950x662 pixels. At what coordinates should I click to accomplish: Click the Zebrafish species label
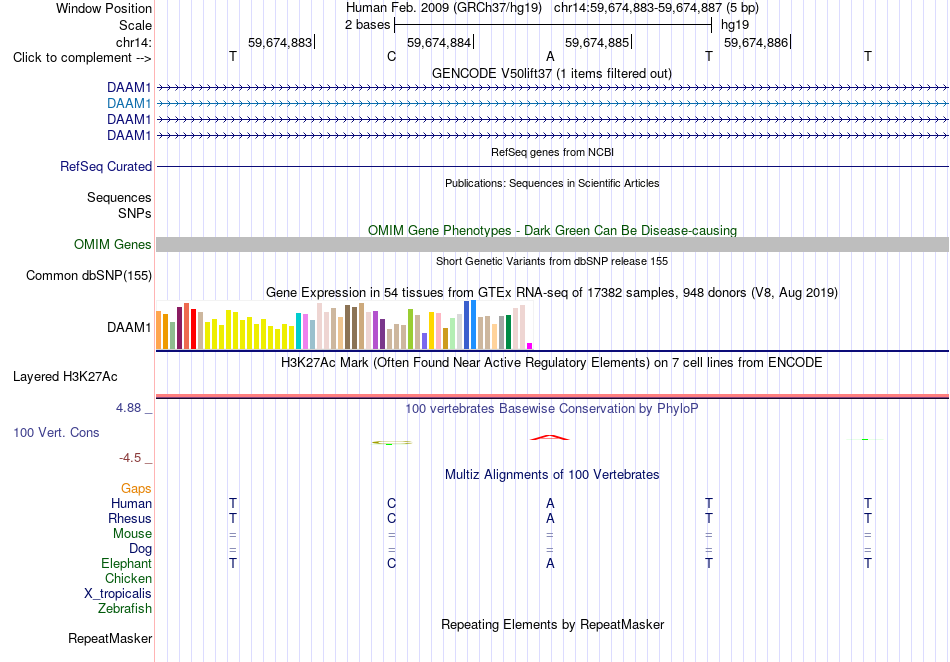pos(125,608)
